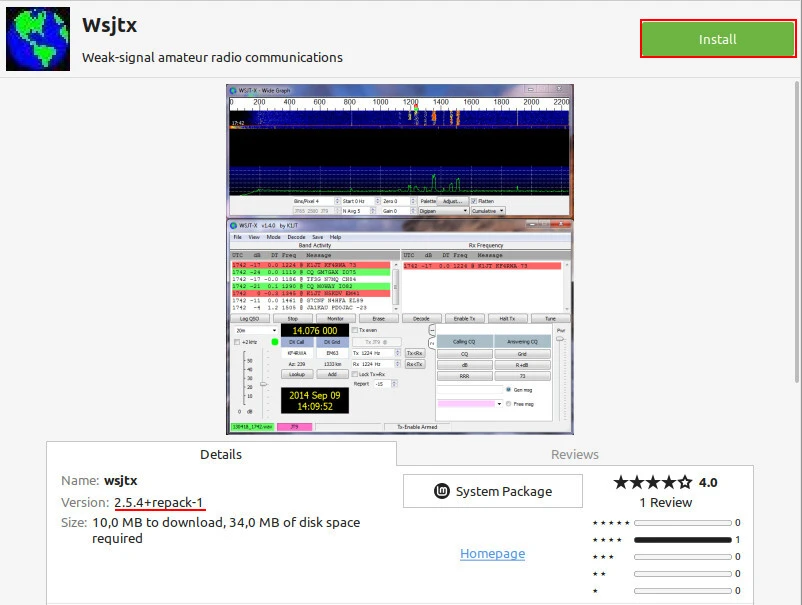The width and height of the screenshot is (802, 605).
Task: Click the 14.076 000 frequency display
Action: pos(314,330)
